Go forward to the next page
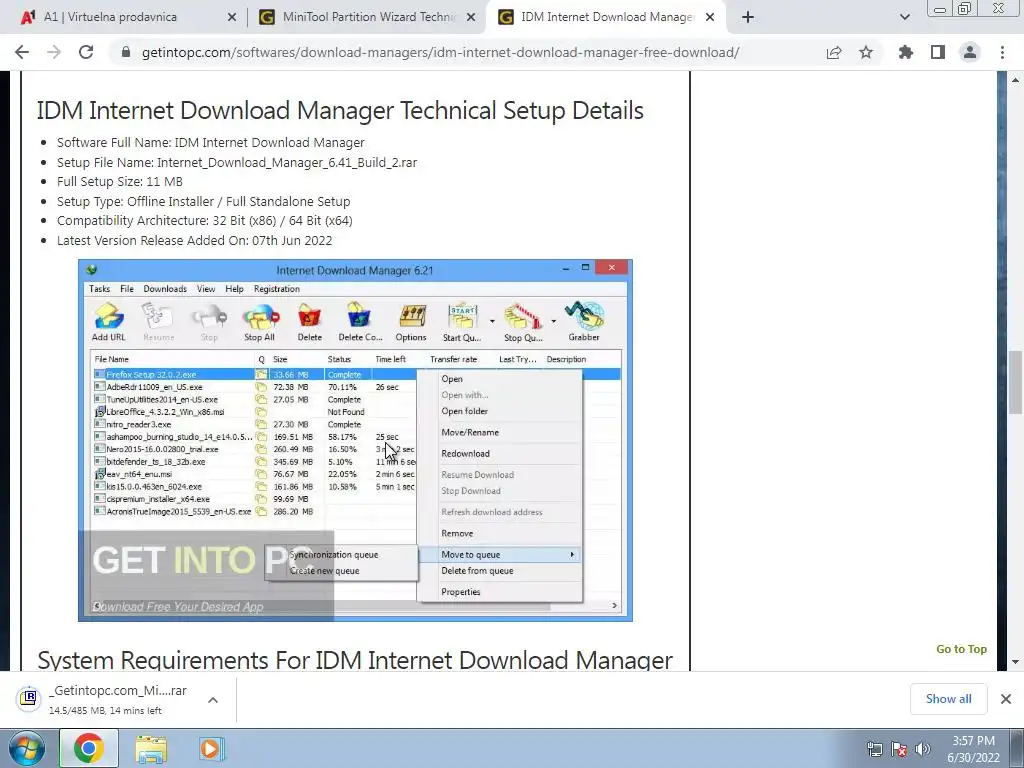The image size is (1024, 768). coord(54,52)
